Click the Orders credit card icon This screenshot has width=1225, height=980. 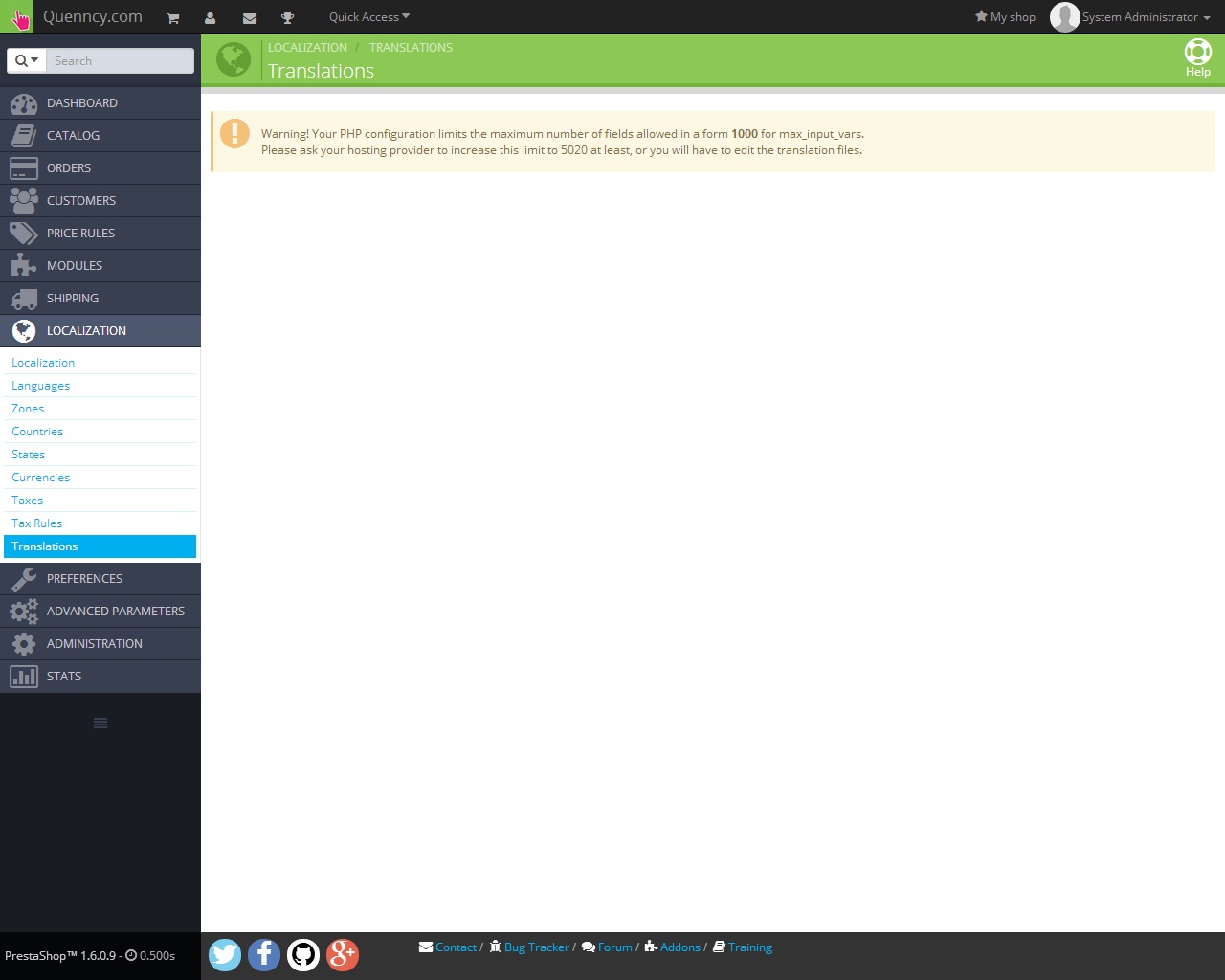[x=24, y=168]
